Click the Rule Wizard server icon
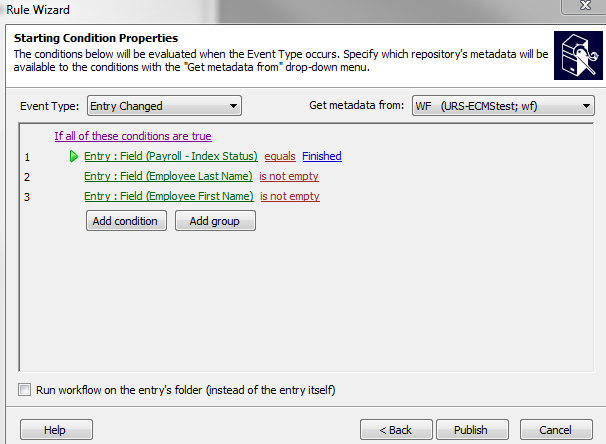The image size is (606, 444). tap(578, 55)
